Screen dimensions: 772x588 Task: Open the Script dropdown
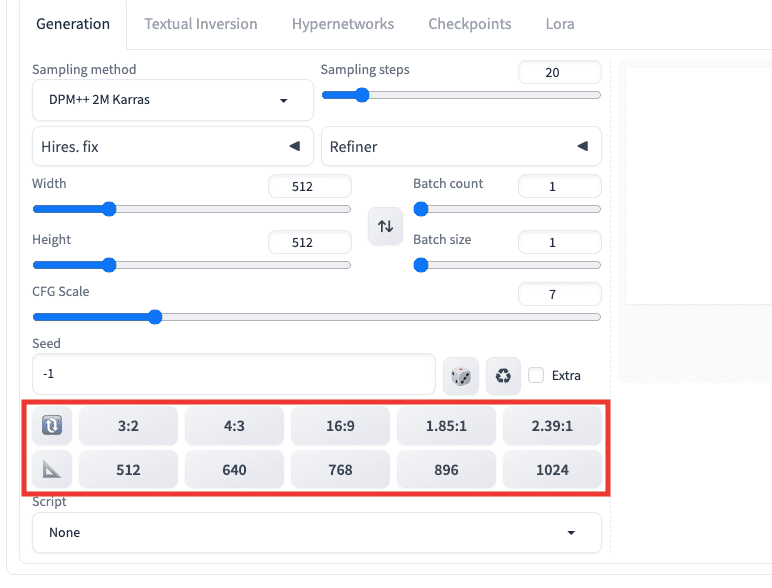coord(317,532)
